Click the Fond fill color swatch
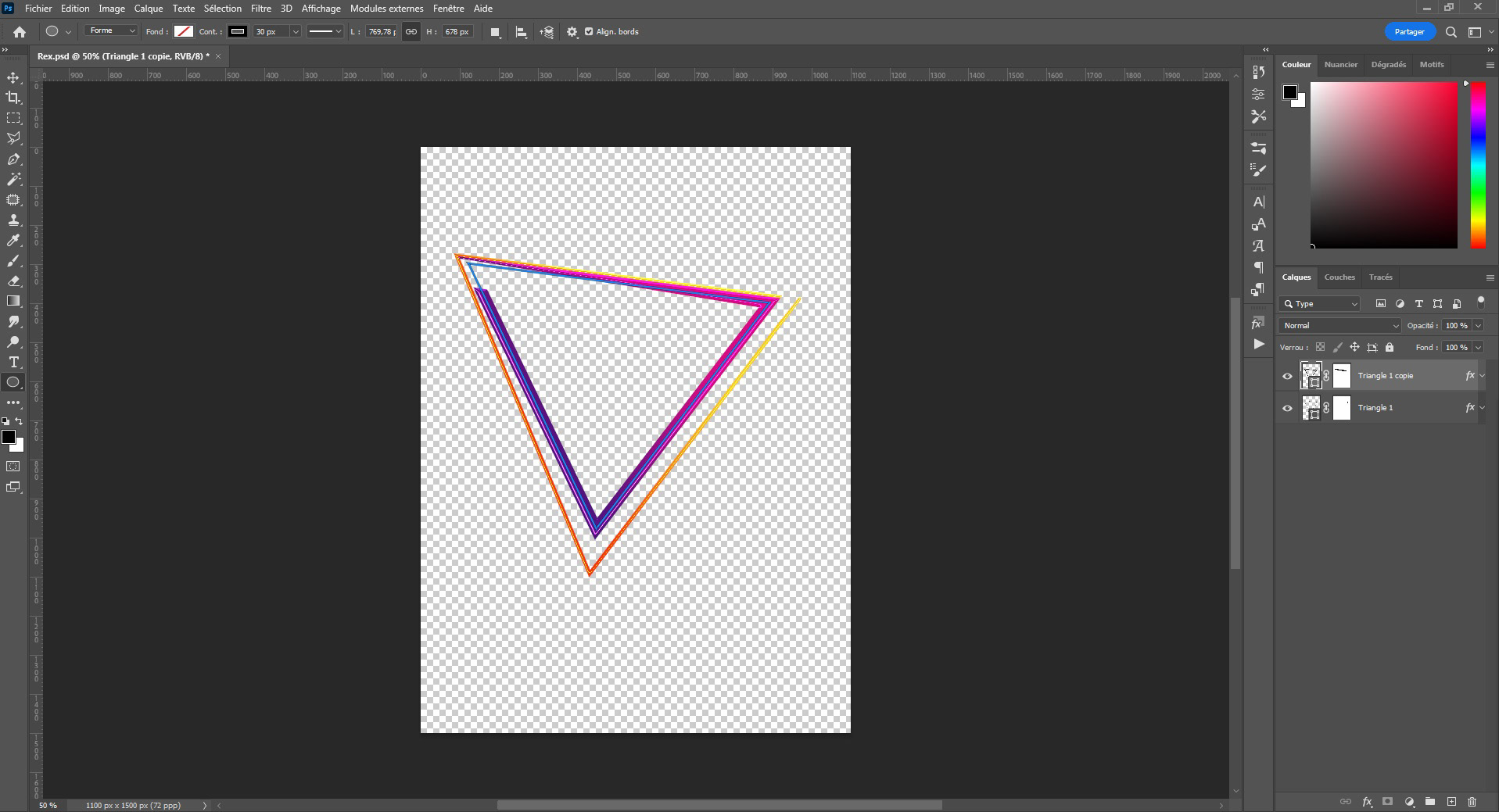1499x812 pixels. pyautogui.click(x=184, y=31)
